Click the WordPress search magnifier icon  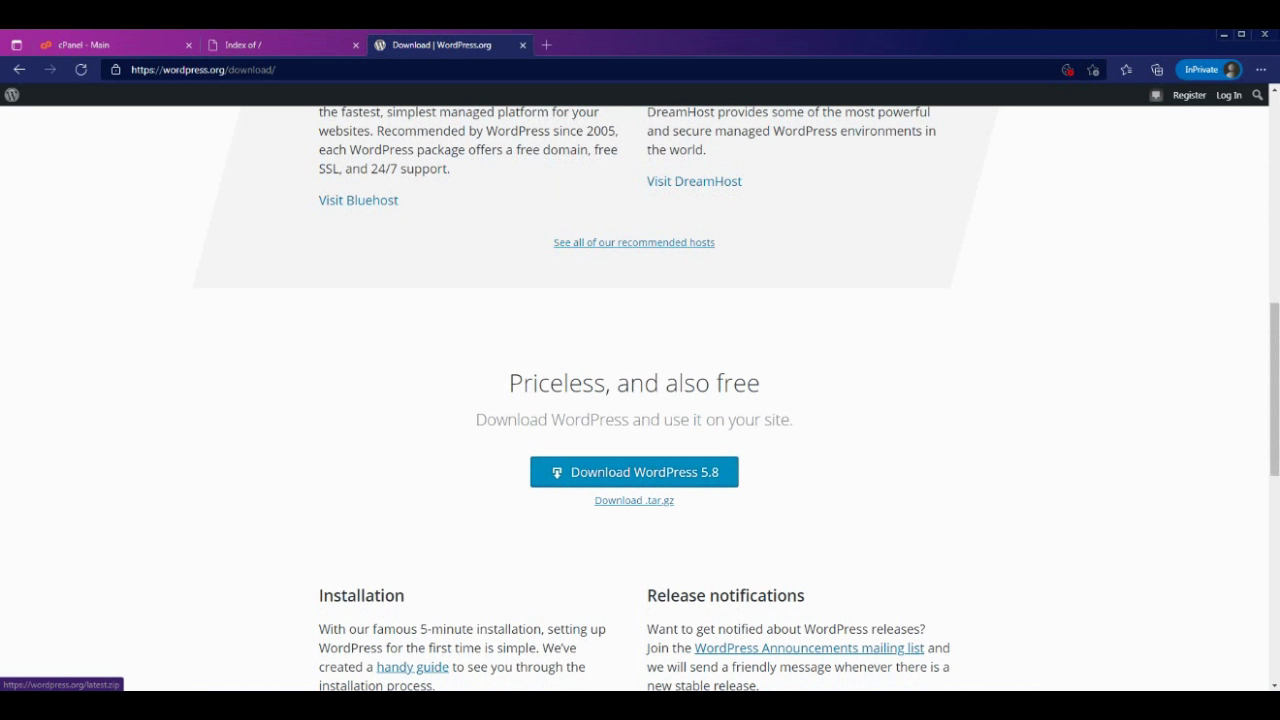[1258, 95]
